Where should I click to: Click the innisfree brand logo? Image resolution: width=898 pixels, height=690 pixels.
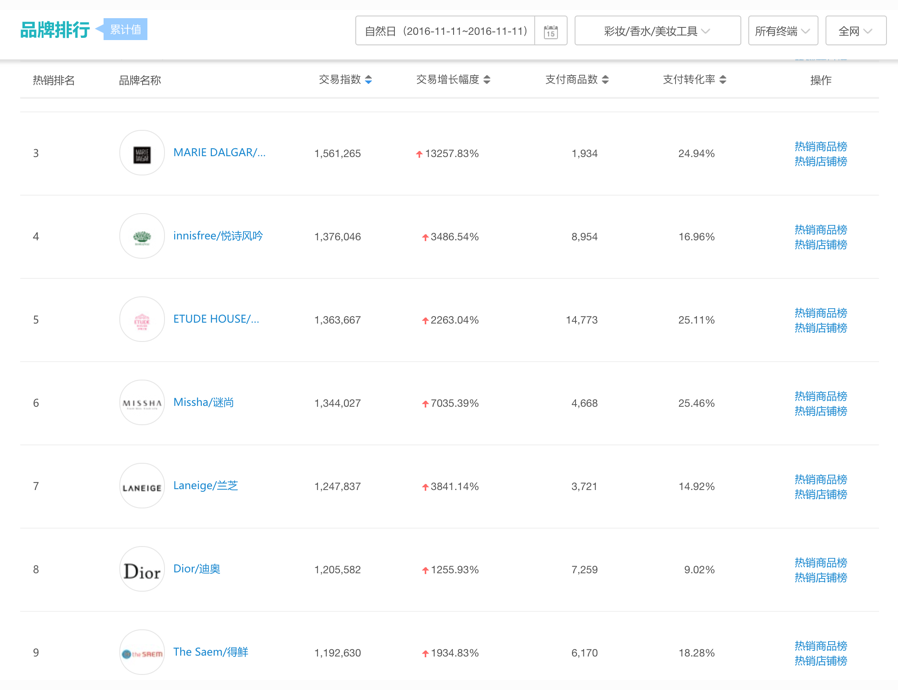142,236
